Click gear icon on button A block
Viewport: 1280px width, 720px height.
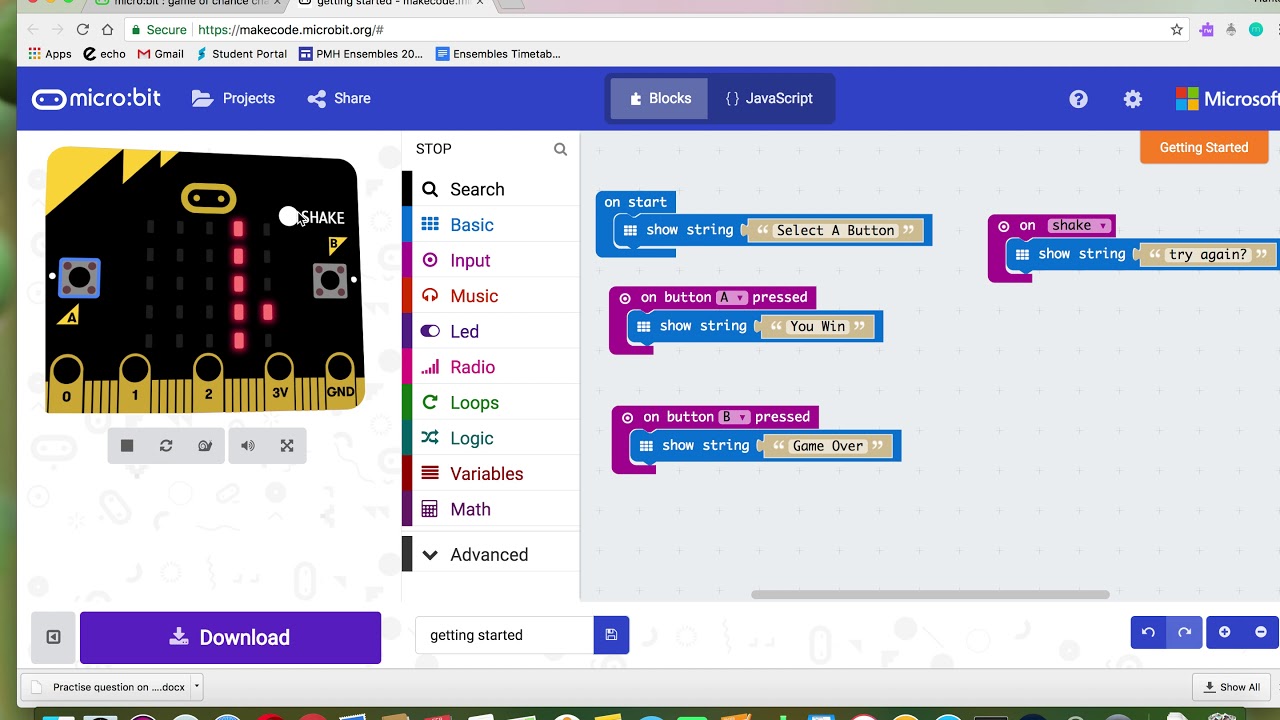pos(625,298)
